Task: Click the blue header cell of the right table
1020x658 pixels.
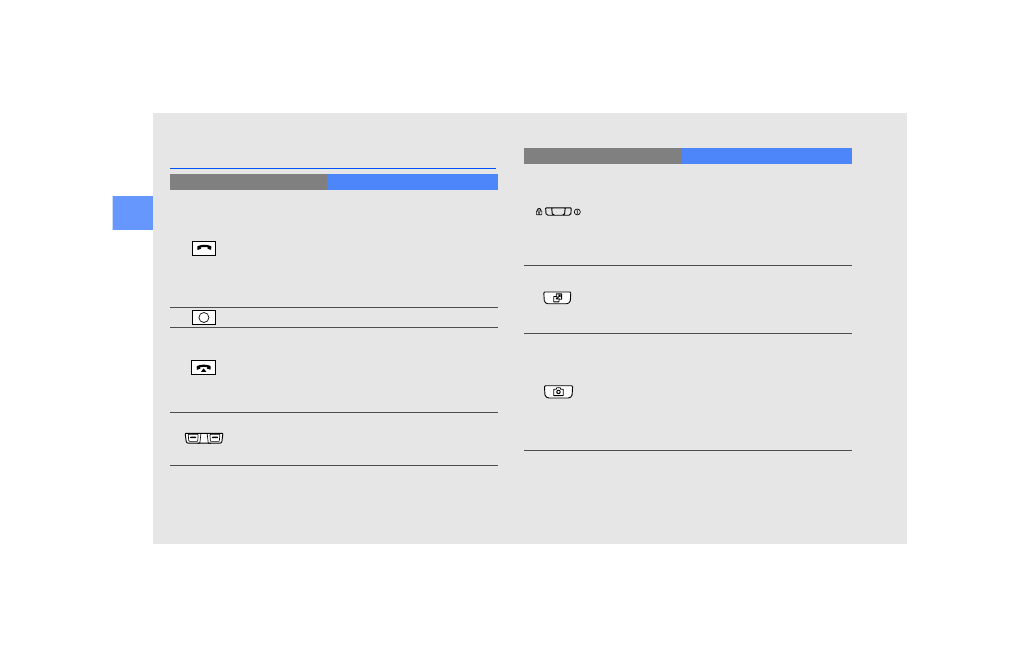Action: (x=766, y=156)
